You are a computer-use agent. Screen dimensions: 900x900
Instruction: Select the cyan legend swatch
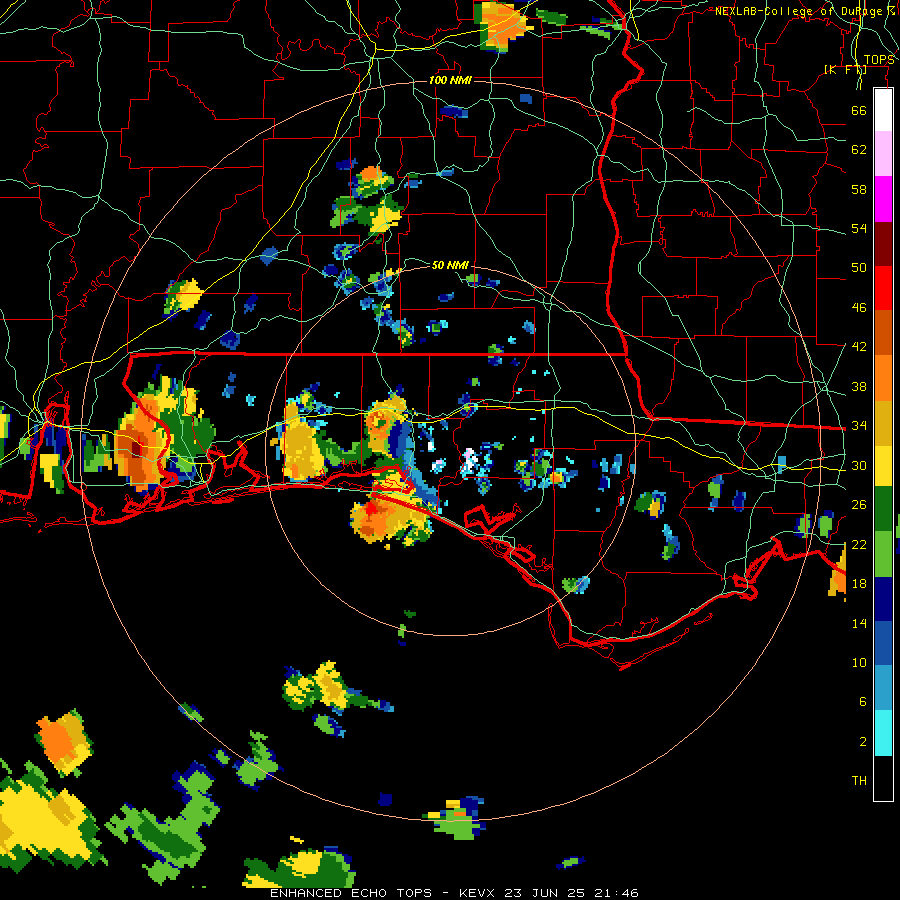coord(883,733)
